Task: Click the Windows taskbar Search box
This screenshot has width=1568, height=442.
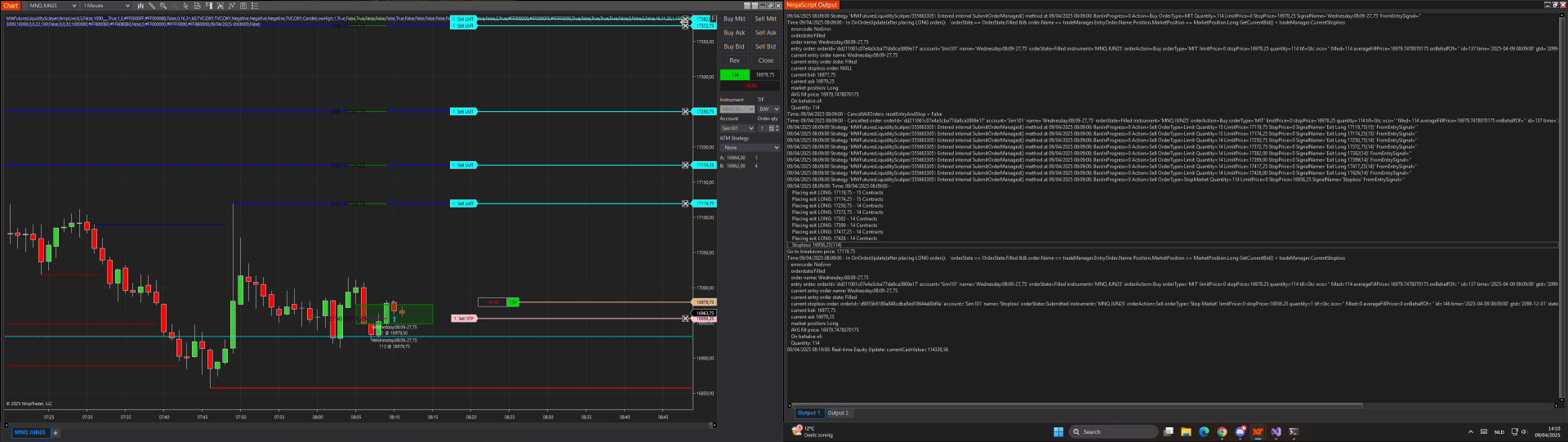Action: [1114, 431]
